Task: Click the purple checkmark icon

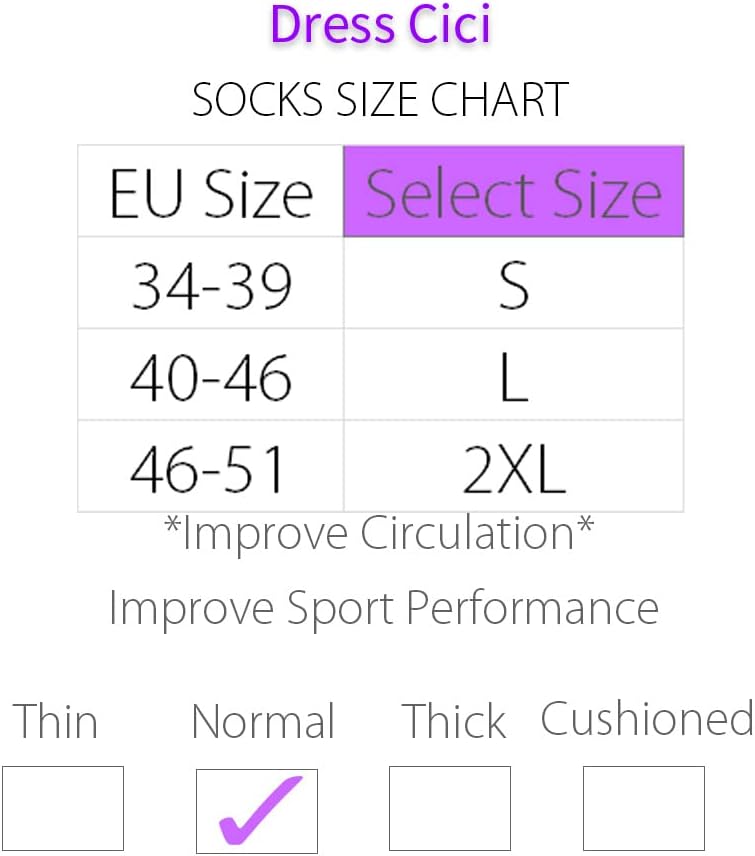Action: tap(259, 810)
